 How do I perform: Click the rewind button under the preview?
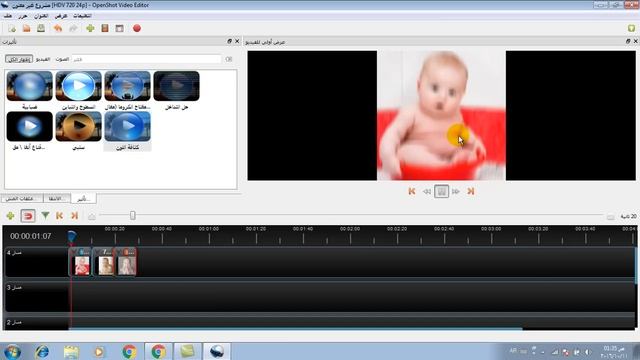coord(427,191)
